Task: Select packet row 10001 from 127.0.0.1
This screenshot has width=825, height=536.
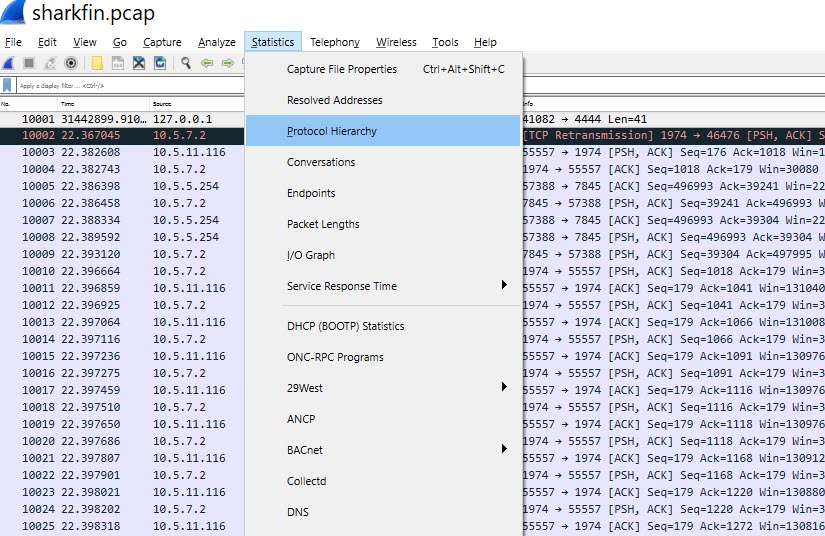Action: coord(122,119)
